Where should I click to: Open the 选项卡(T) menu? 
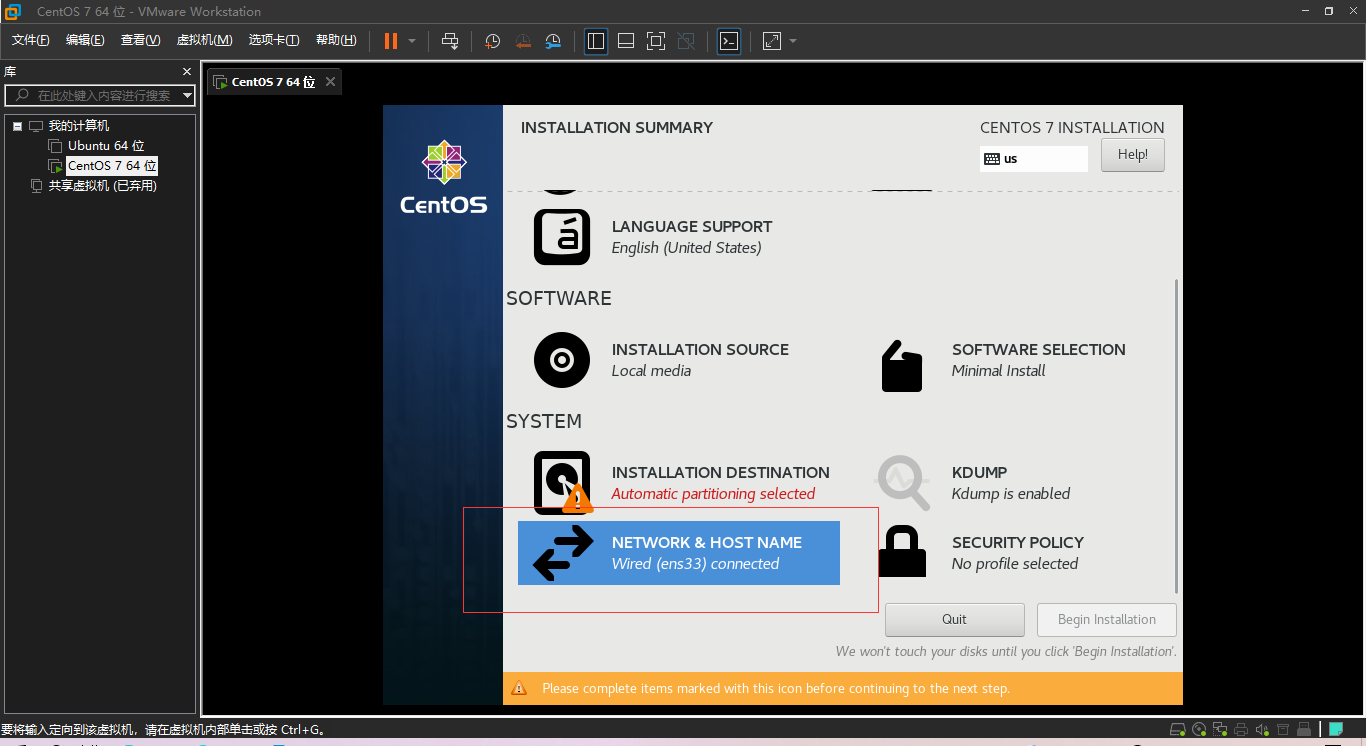pos(274,40)
